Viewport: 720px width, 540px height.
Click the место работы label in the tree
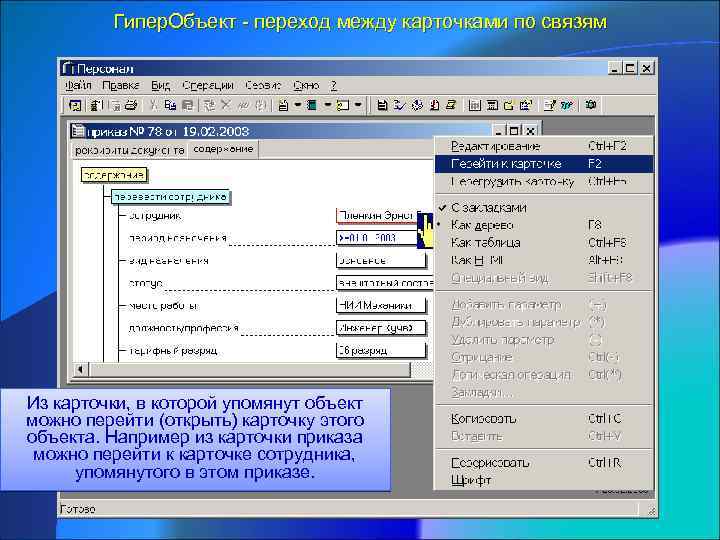163,306
